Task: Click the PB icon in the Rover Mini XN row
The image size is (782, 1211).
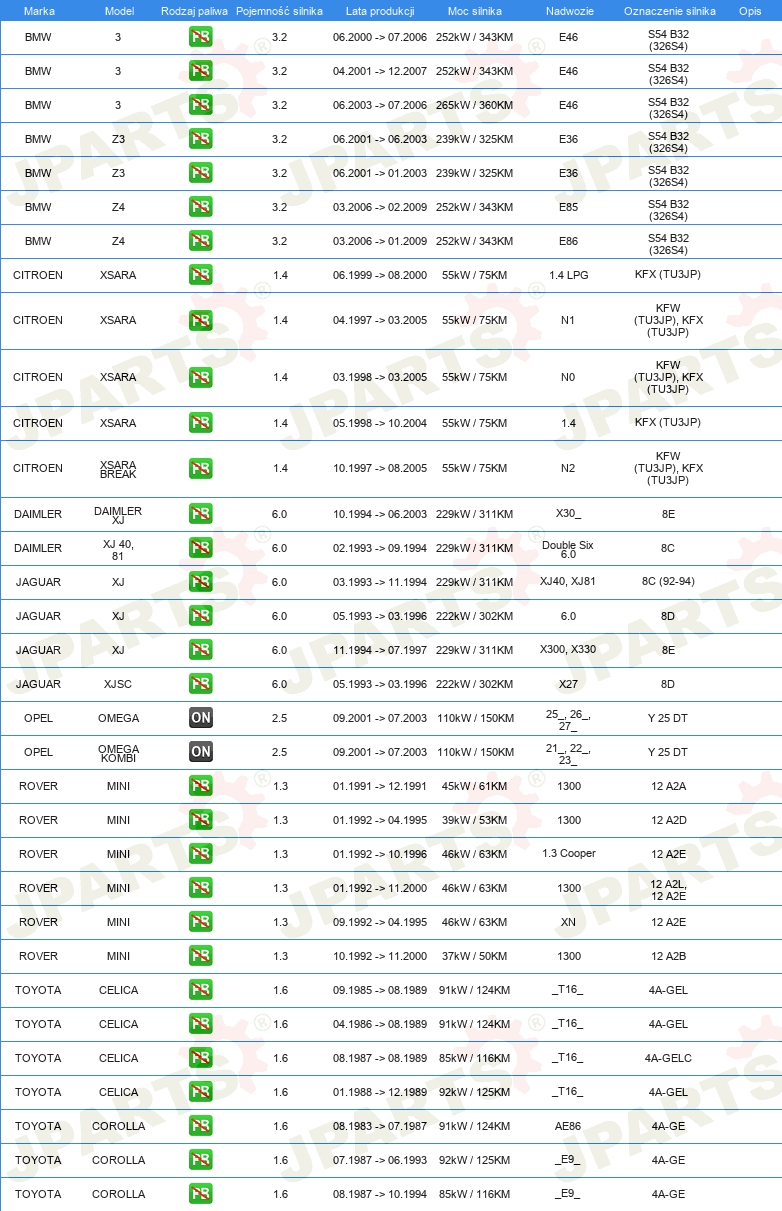Action: [x=200, y=923]
